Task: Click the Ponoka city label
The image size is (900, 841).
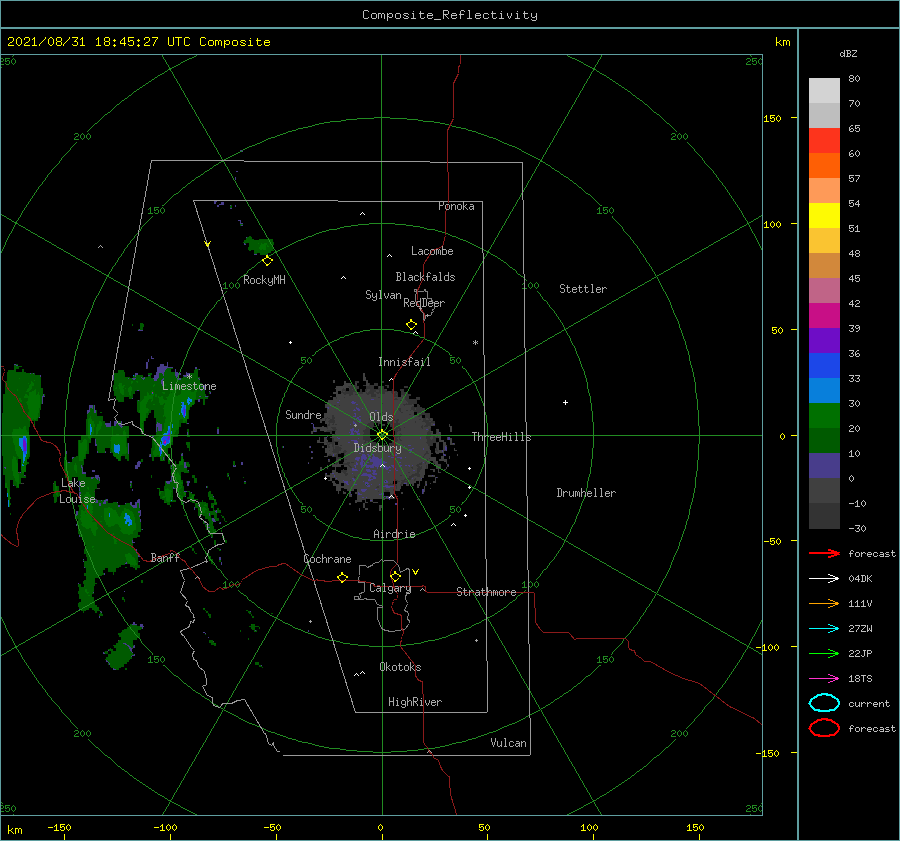Action: coord(456,206)
